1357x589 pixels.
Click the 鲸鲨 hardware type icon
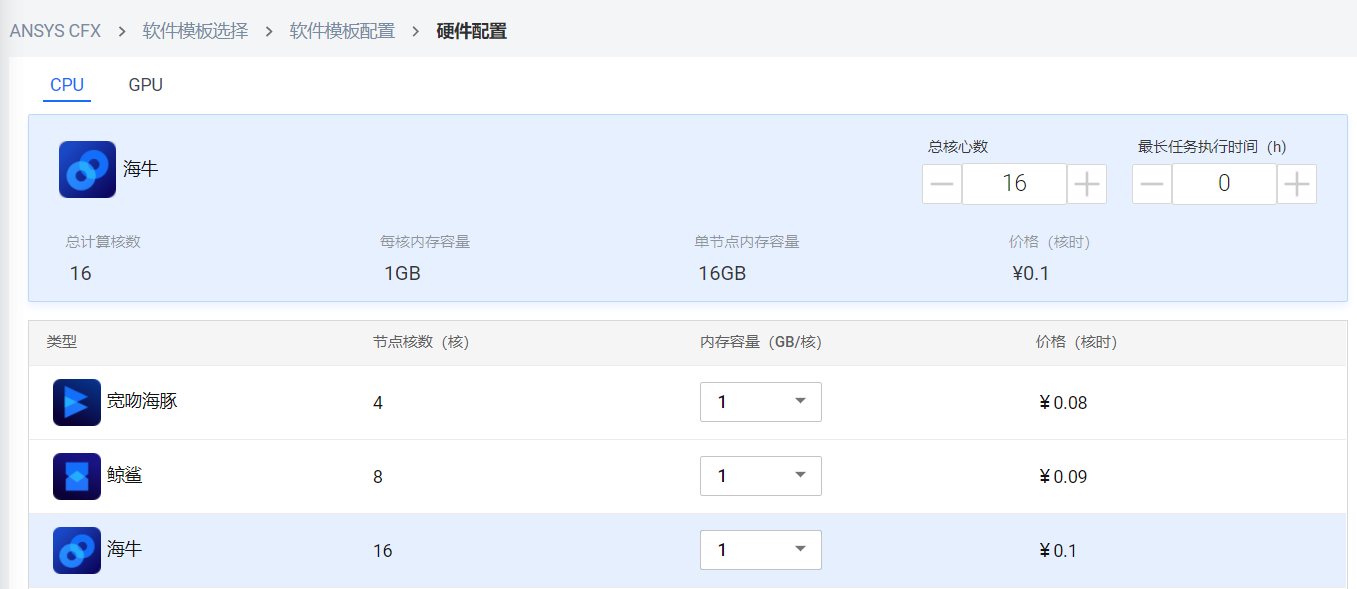[77, 477]
